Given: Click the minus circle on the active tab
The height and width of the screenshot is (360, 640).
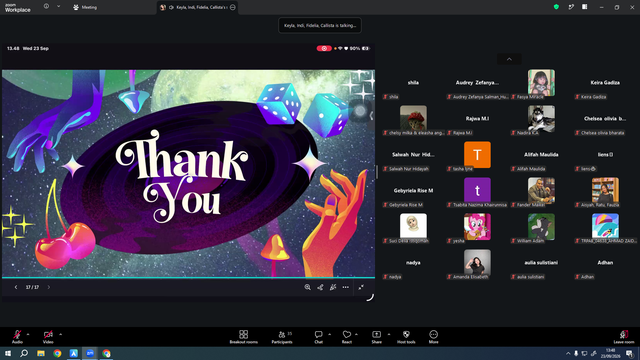Looking at the screenshot, I should [233, 7].
